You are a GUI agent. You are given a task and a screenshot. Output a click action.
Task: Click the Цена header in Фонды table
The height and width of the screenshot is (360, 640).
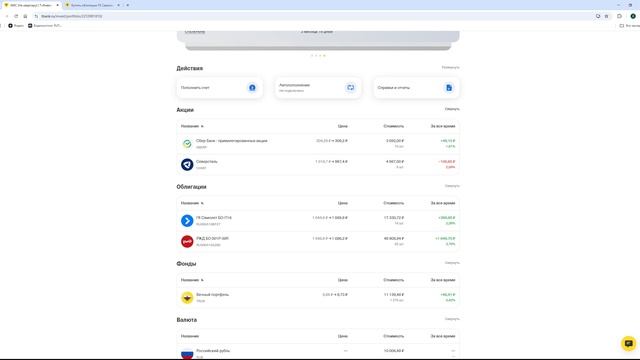coord(342,280)
